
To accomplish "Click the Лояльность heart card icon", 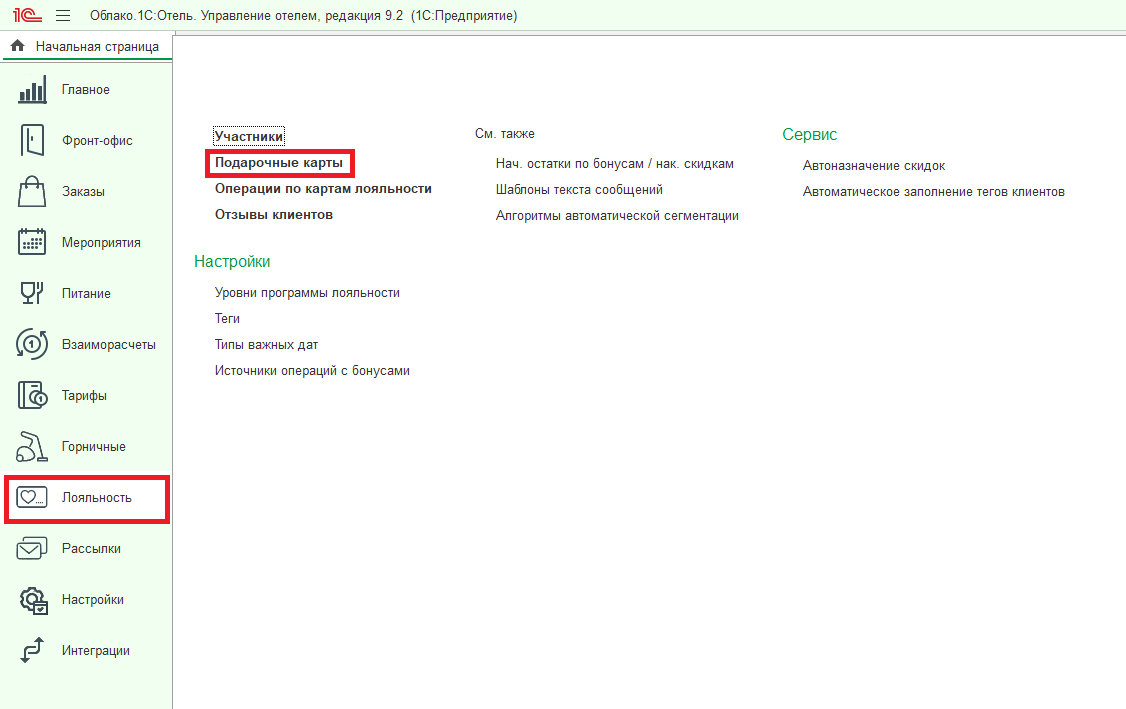I will [x=32, y=497].
